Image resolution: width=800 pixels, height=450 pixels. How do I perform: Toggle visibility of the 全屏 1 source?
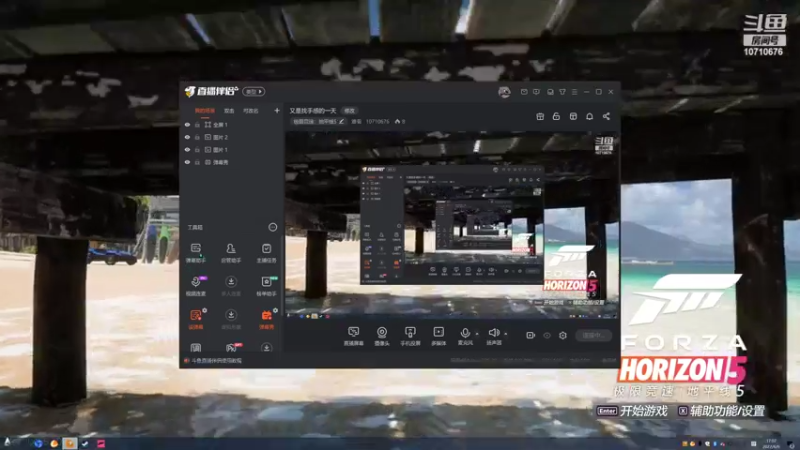187,124
